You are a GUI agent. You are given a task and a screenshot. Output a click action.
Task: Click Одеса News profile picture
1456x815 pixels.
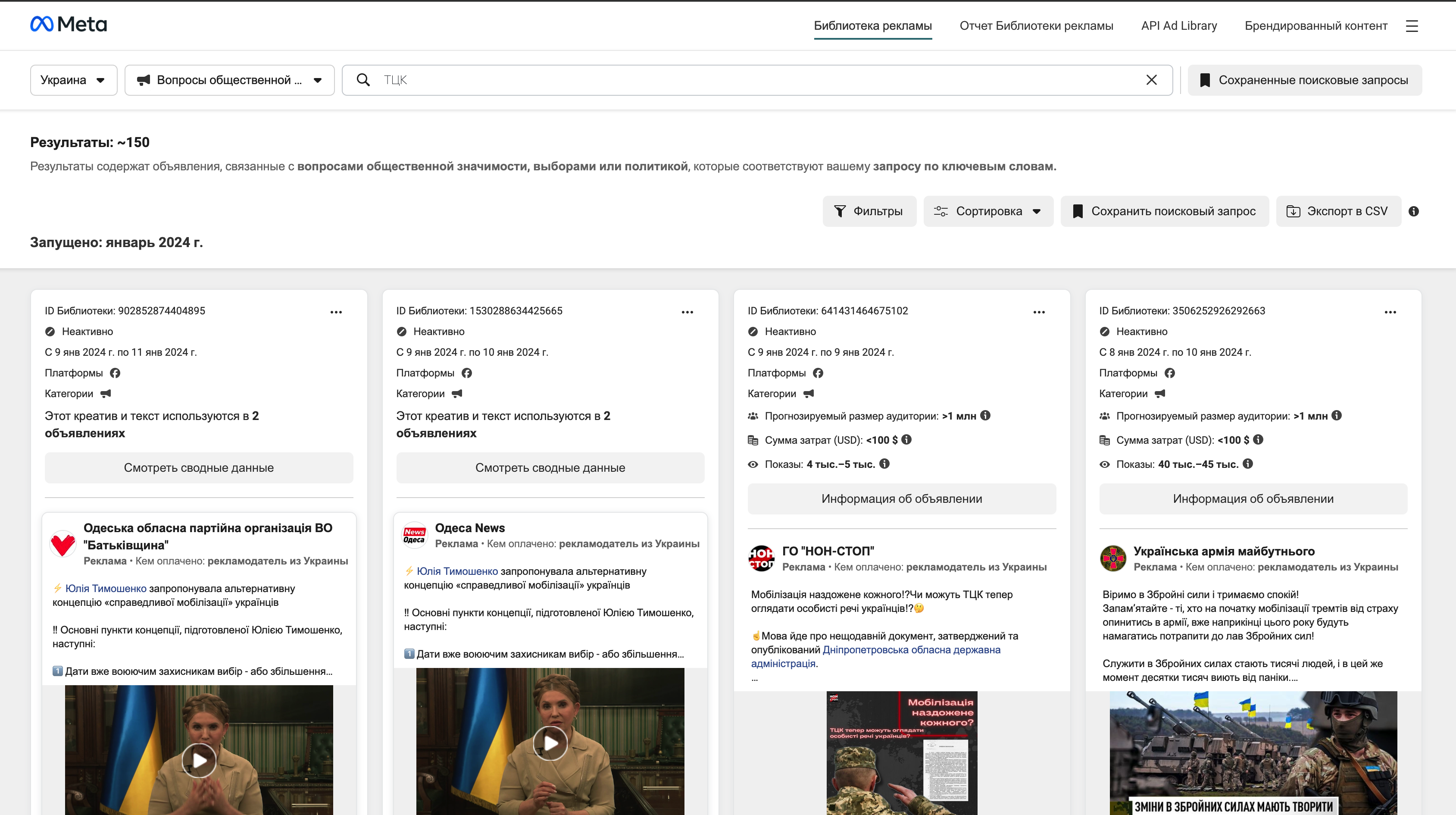[x=414, y=535]
